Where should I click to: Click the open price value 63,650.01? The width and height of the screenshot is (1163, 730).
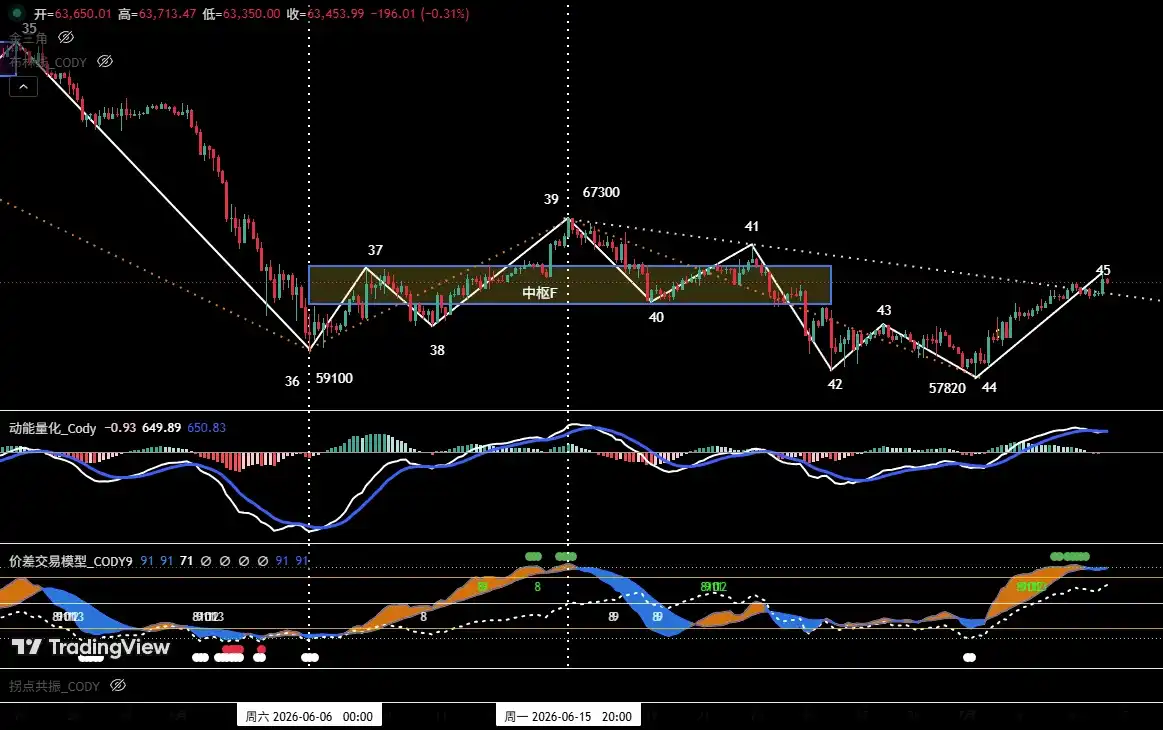83,13
